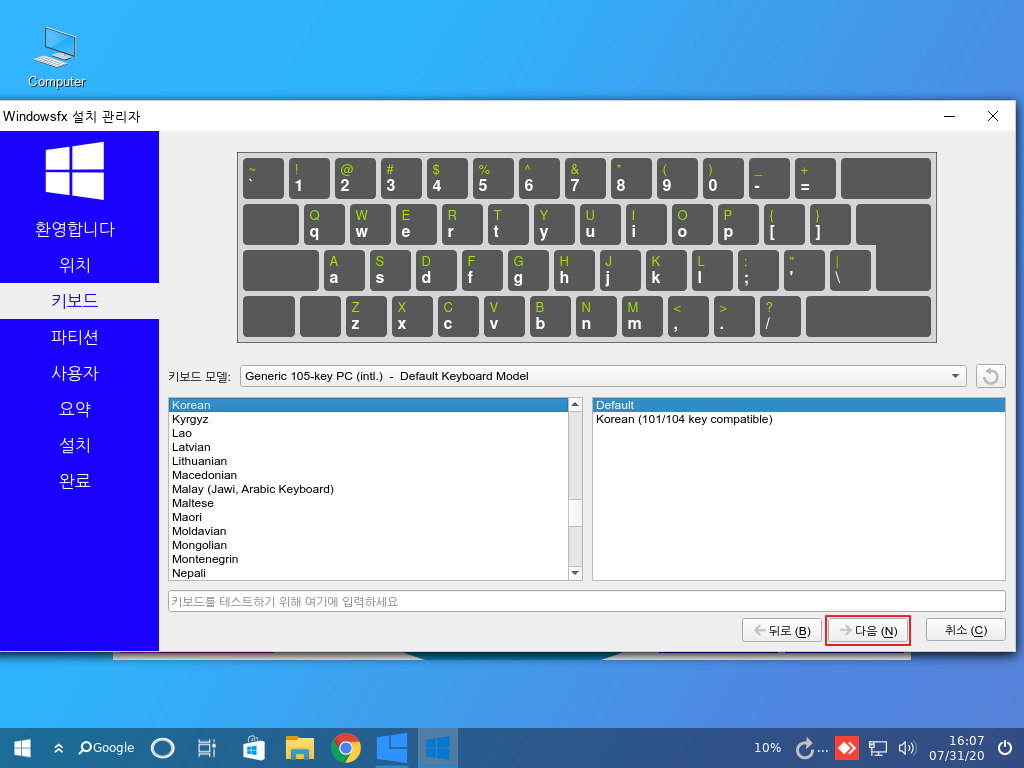Click the M key on keyboard preview
The image size is (1024, 768).
[x=643, y=317]
